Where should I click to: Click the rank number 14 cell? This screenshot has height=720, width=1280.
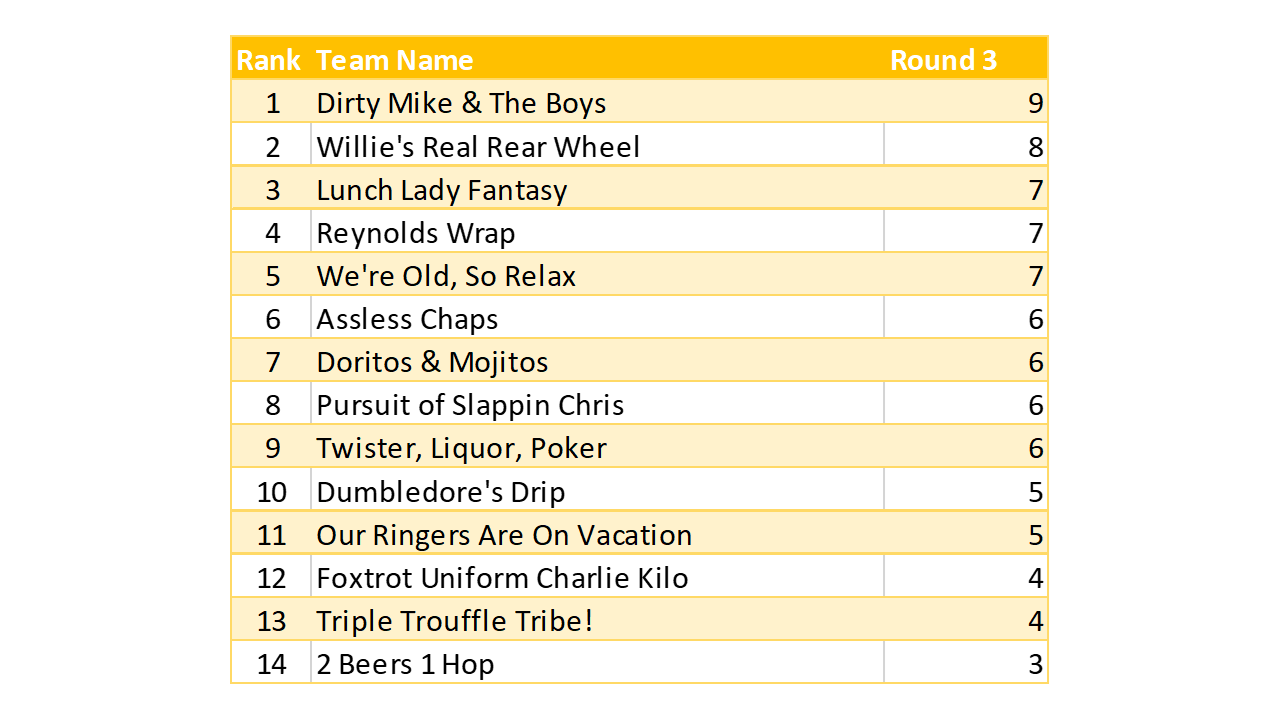click(271, 664)
